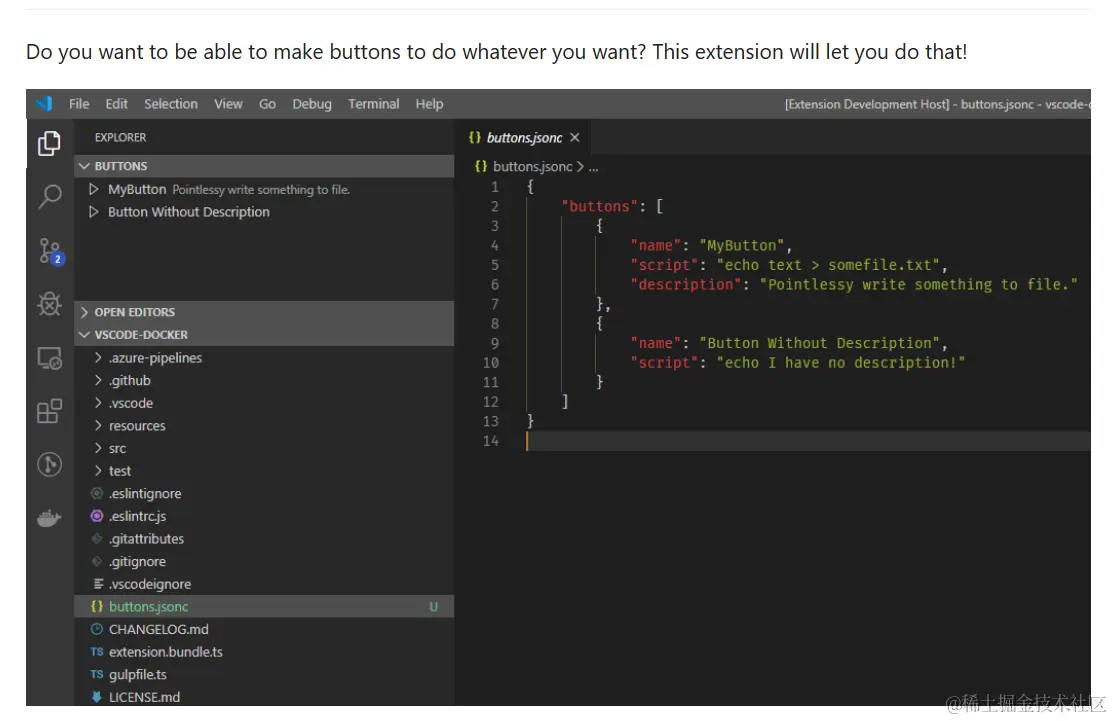
Task: Select buttons.jsonc in the file explorer
Action: (148, 607)
